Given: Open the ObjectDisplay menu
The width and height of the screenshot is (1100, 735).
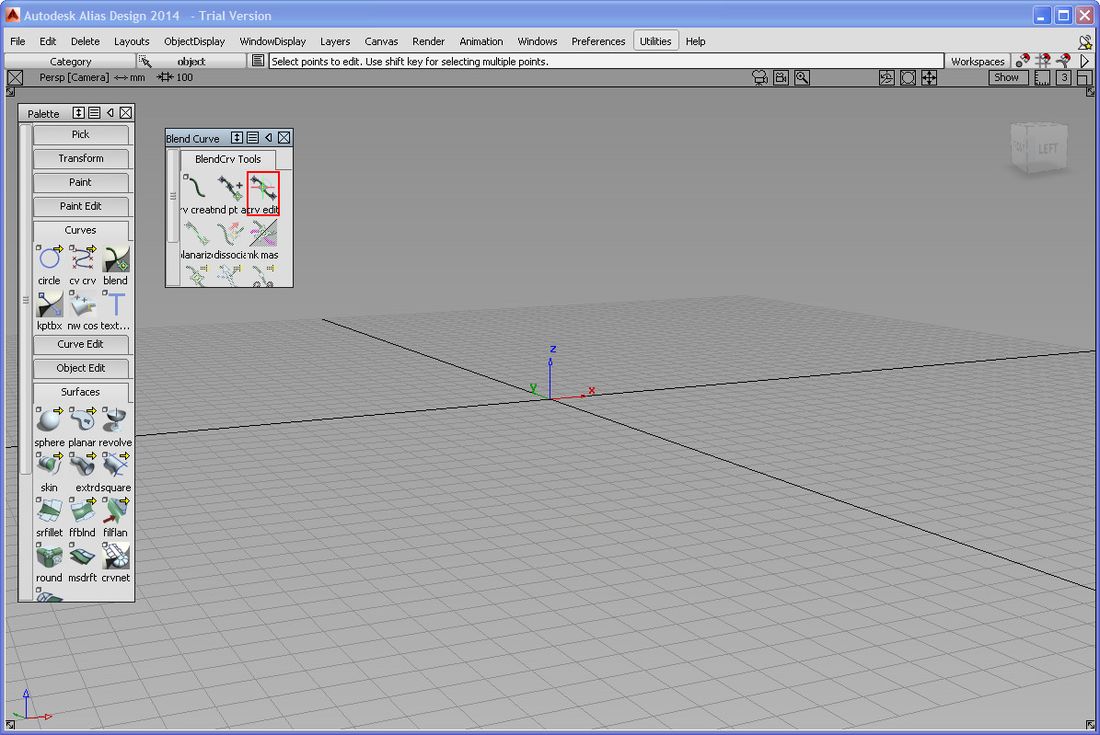Looking at the screenshot, I should [194, 41].
